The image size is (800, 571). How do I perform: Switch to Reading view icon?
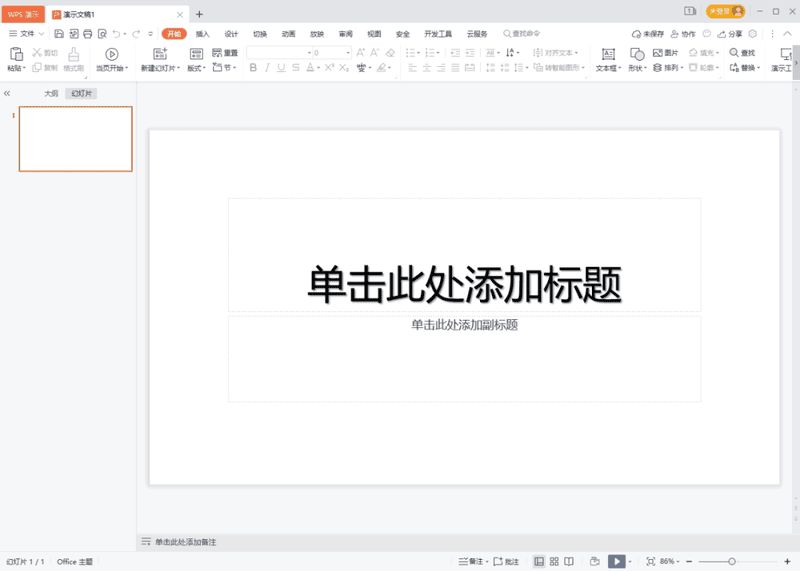569,561
